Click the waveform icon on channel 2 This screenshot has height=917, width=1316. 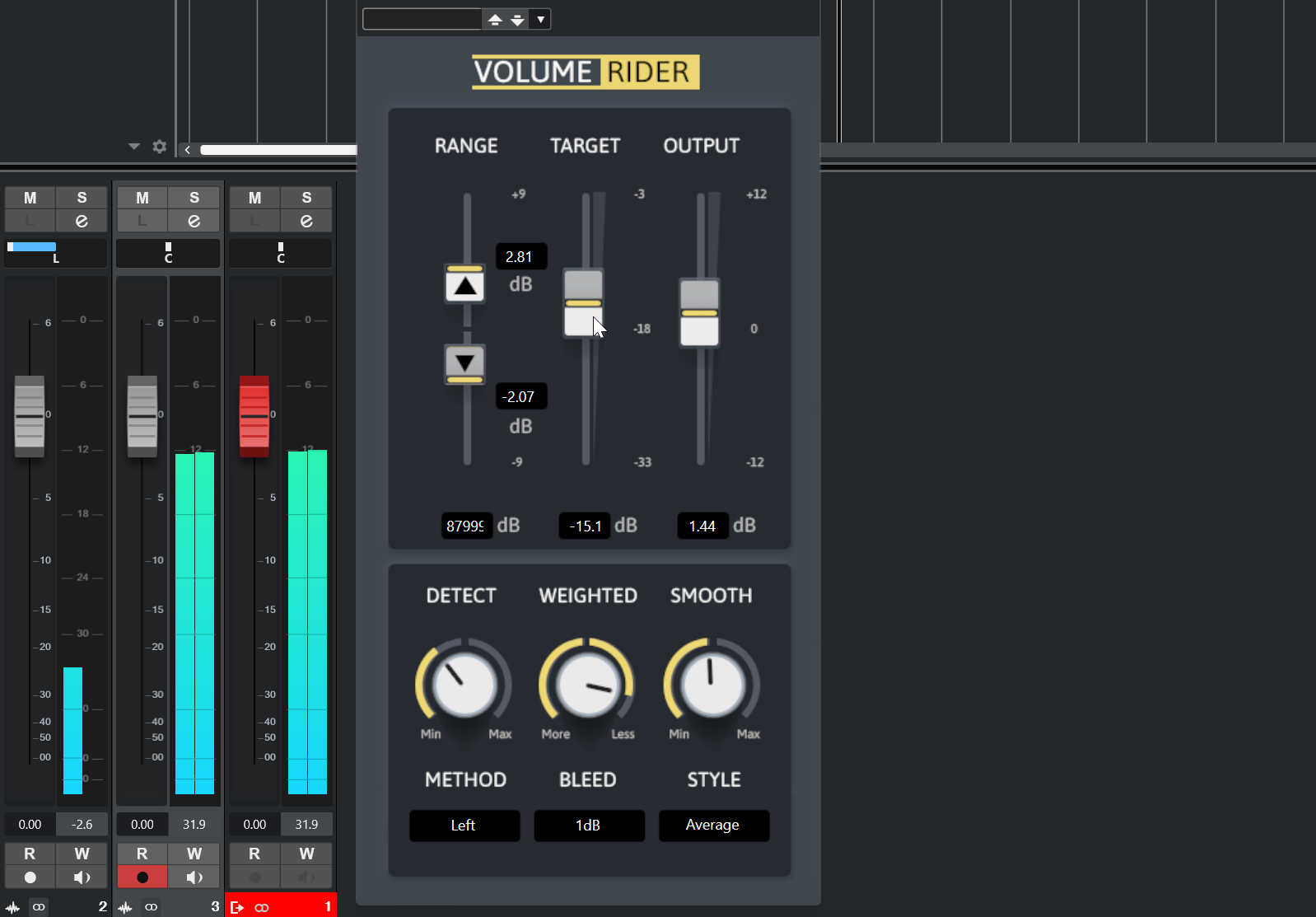point(12,907)
